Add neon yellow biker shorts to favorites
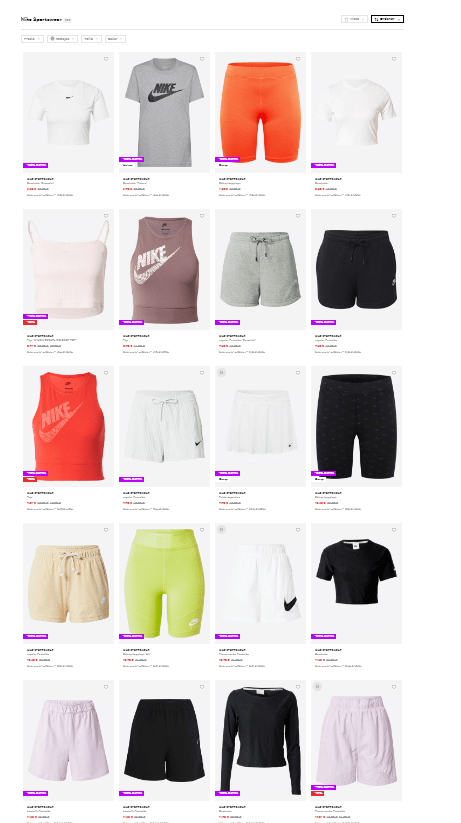 coord(202,530)
